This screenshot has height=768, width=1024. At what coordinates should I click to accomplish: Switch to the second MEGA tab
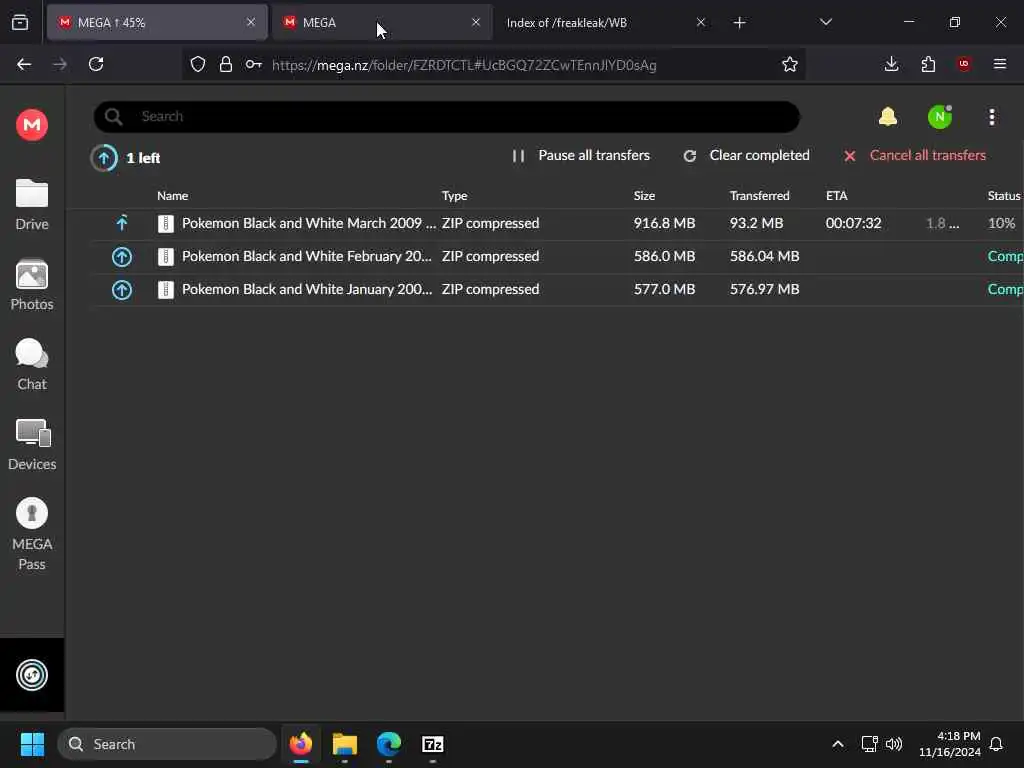382,23
